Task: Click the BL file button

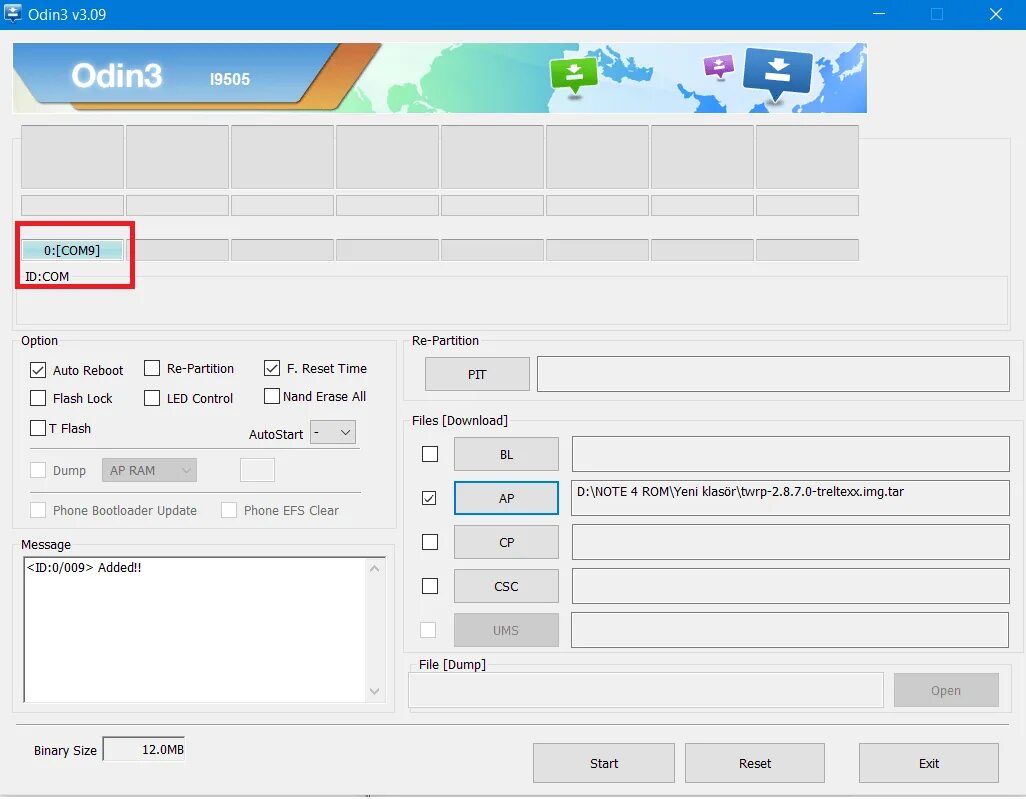Action: (x=506, y=454)
